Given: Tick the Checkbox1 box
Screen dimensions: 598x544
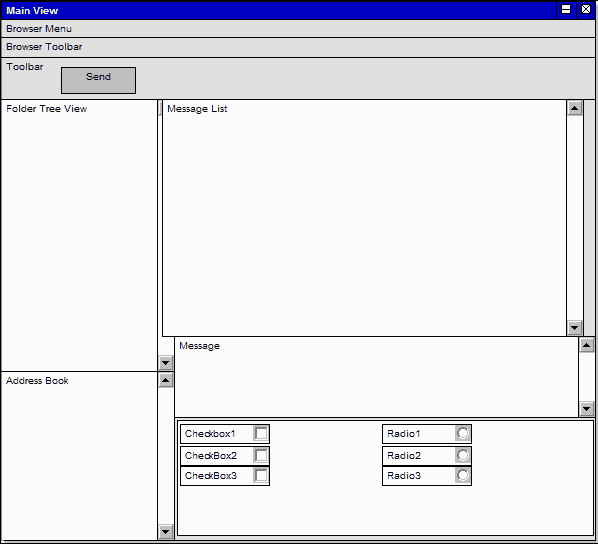Looking at the screenshot, I should point(261,434).
